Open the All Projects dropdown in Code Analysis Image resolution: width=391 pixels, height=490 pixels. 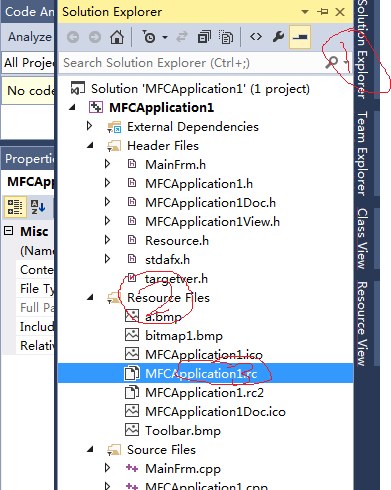tap(28, 62)
